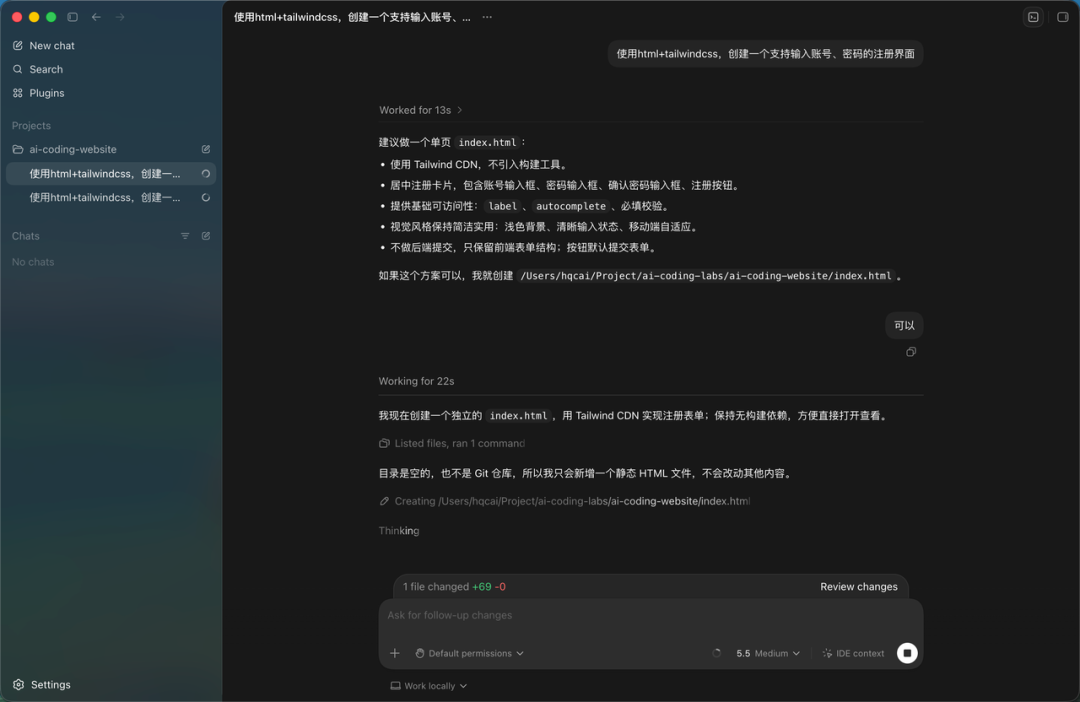Click the new chat icon beside Chats

206,236
